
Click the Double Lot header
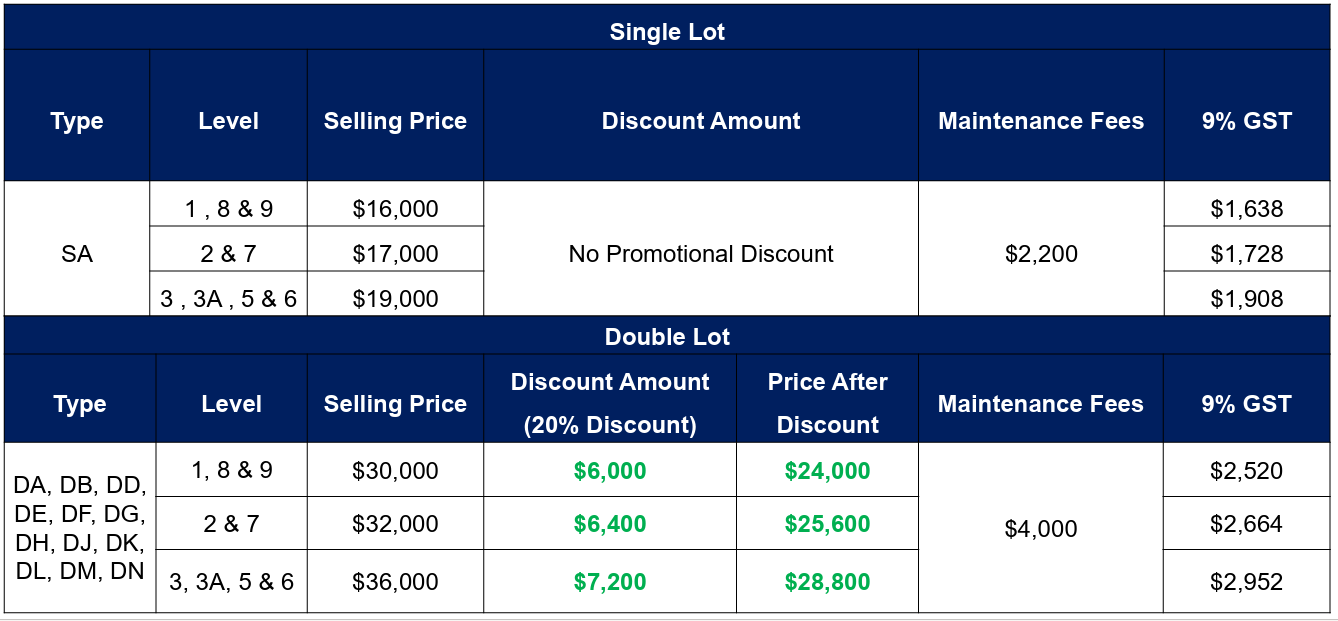pyautogui.click(x=667, y=337)
